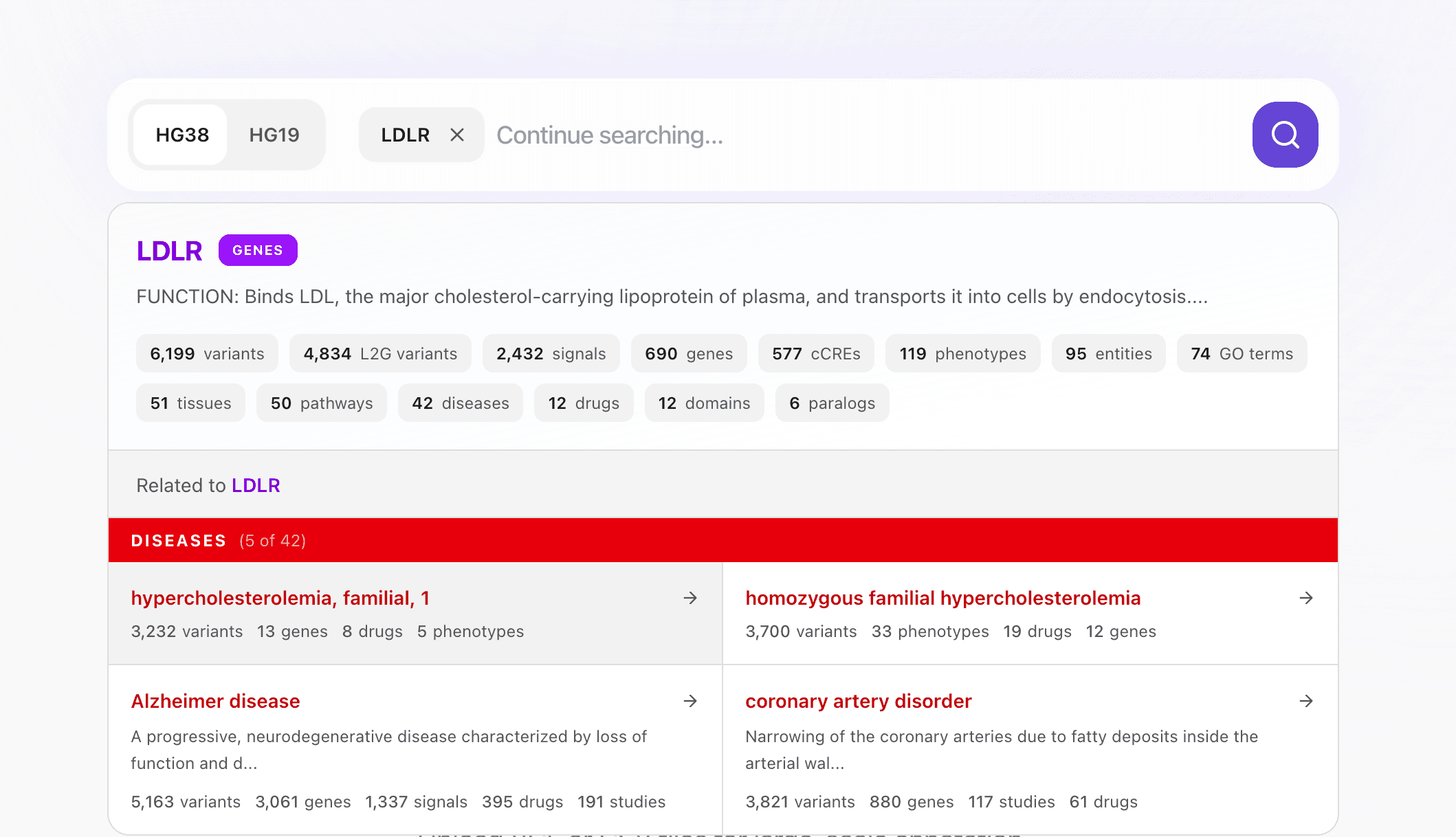Switch genome build to HG19
The image size is (1456, 837).
(x=274, y=135)
